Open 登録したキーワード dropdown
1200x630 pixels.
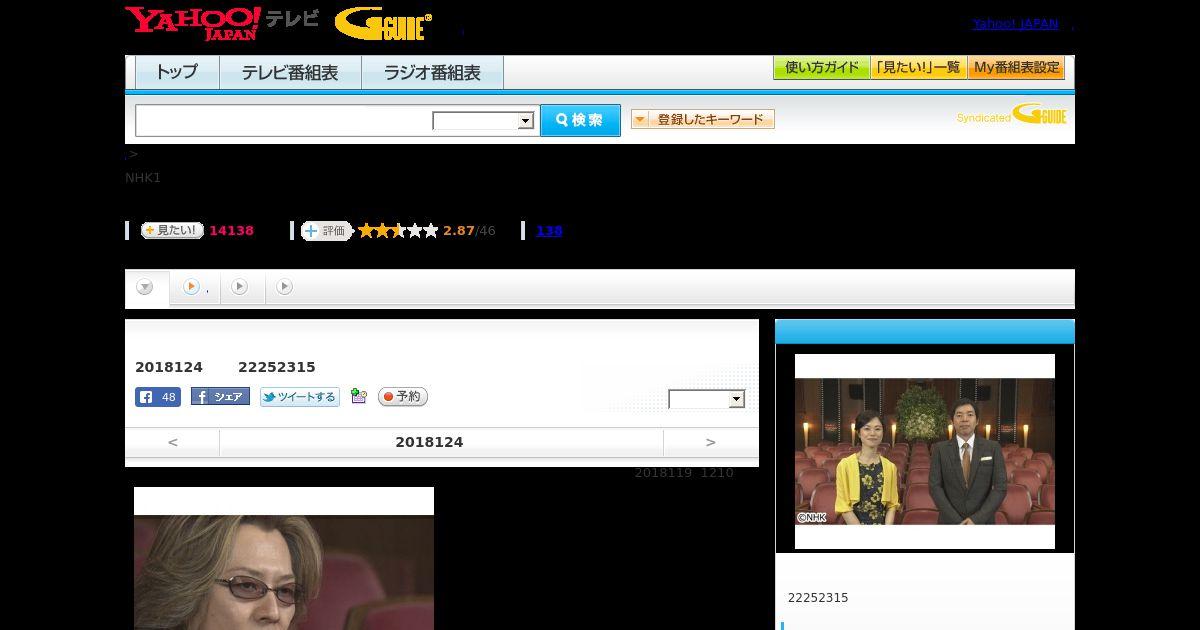[x=703, y=119]
